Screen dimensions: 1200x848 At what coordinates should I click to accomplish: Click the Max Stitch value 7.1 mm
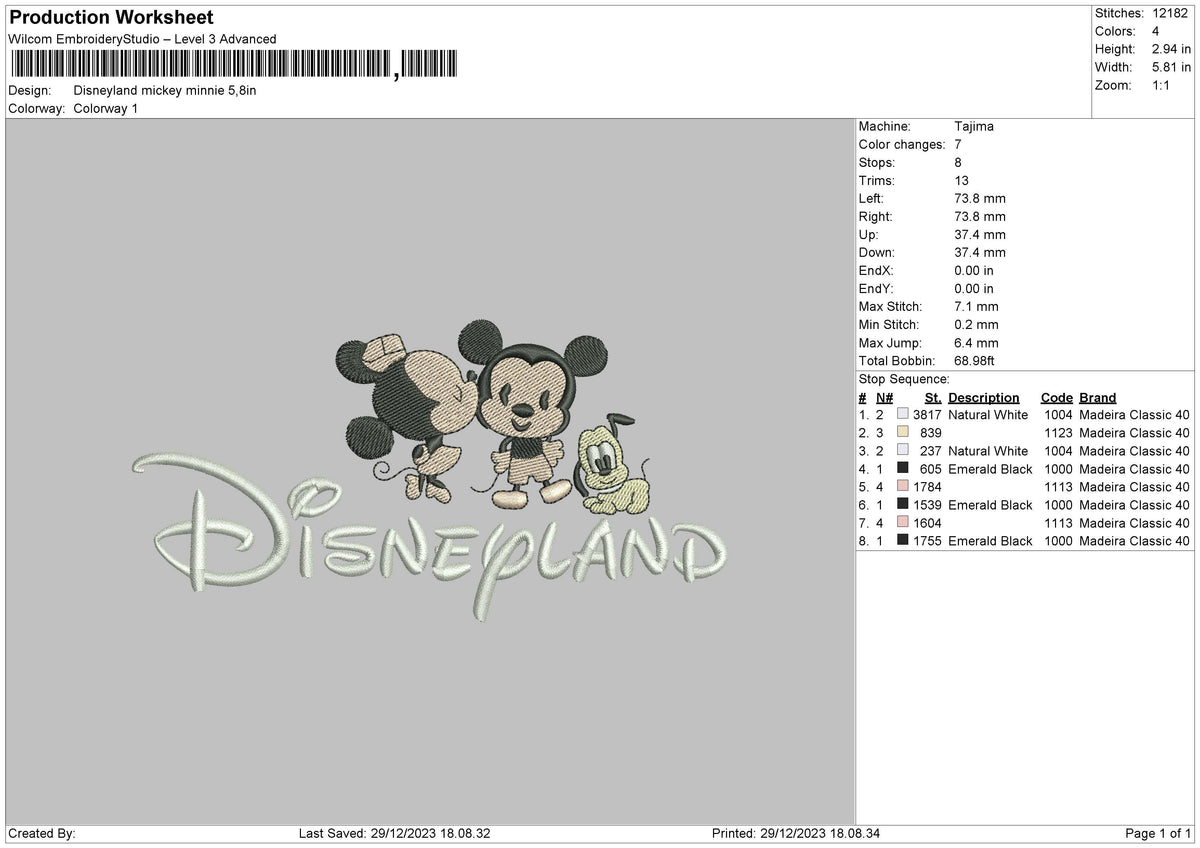(976, 307)
